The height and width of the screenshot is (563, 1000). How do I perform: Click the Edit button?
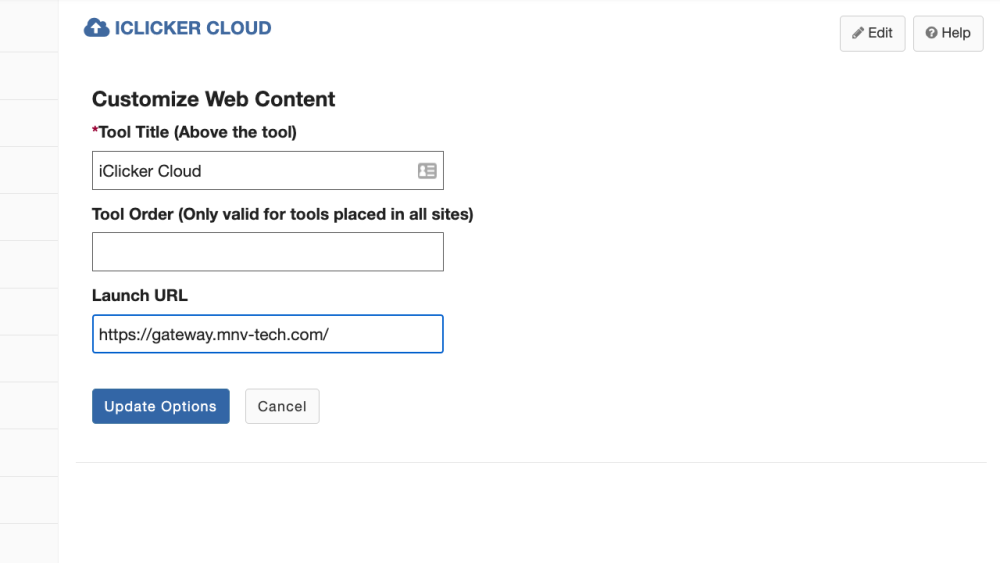[872, 33]
